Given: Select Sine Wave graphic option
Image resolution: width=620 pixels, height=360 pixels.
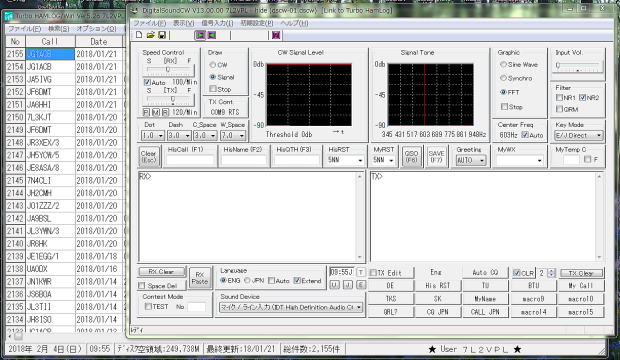Looking at the screenshot, I should click(x=503, y=64).
